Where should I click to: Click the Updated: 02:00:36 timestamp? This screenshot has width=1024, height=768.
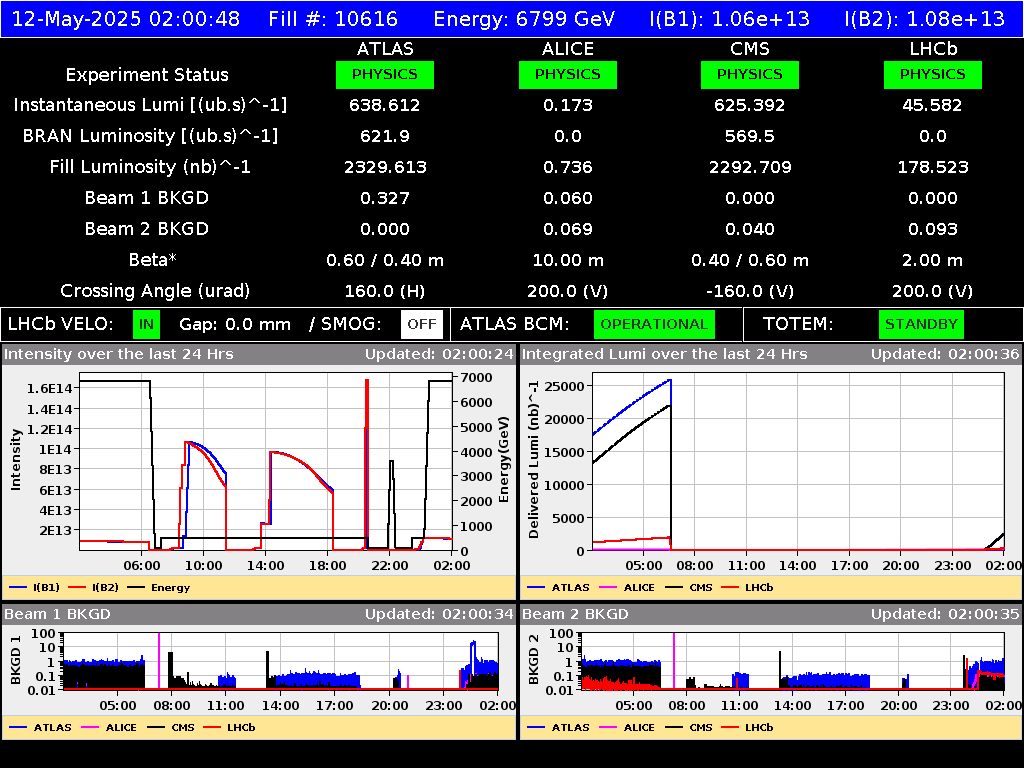(944, 355)
